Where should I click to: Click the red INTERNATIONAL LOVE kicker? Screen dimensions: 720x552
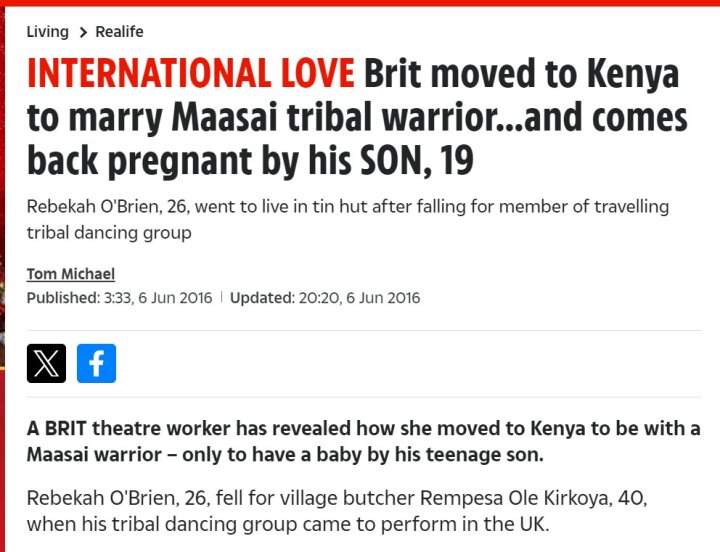[x=191, y=73]
